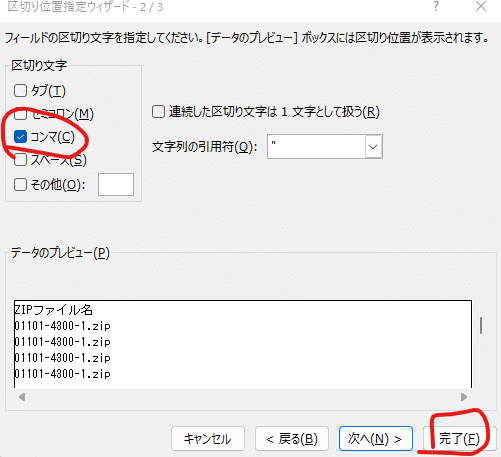Go back with the < 戻る(B) button
The width and height of the screenshot is (501, 457).
292,439
